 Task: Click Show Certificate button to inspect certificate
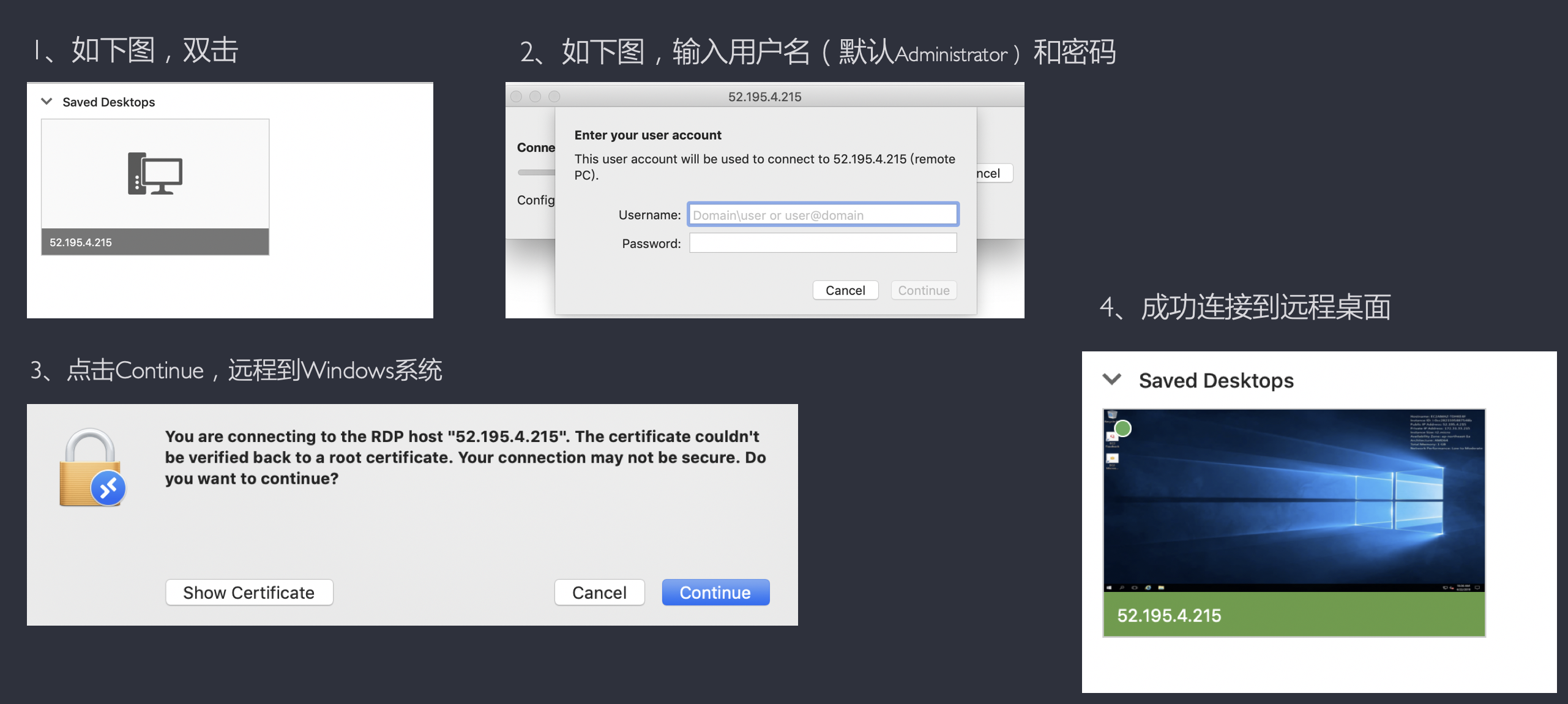pyautogui.click(x=249, y=591)
